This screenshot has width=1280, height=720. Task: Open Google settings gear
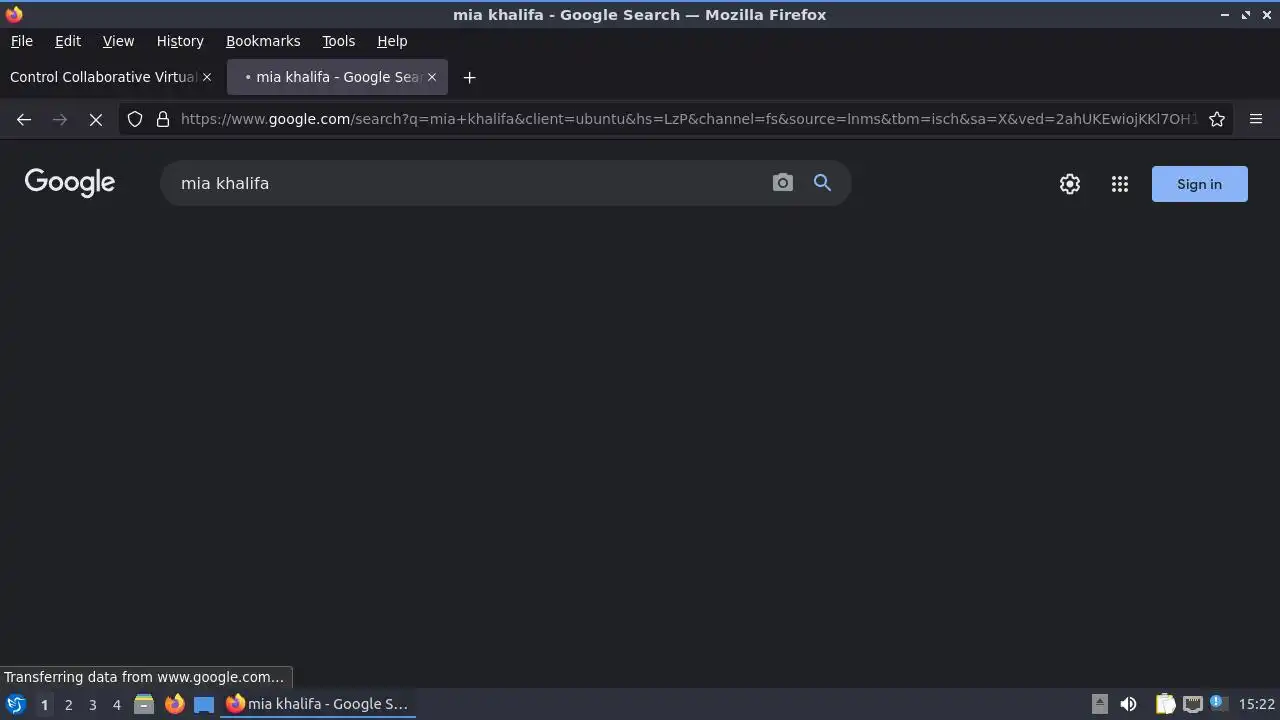pyautogui.click(x=1070, y=184)
